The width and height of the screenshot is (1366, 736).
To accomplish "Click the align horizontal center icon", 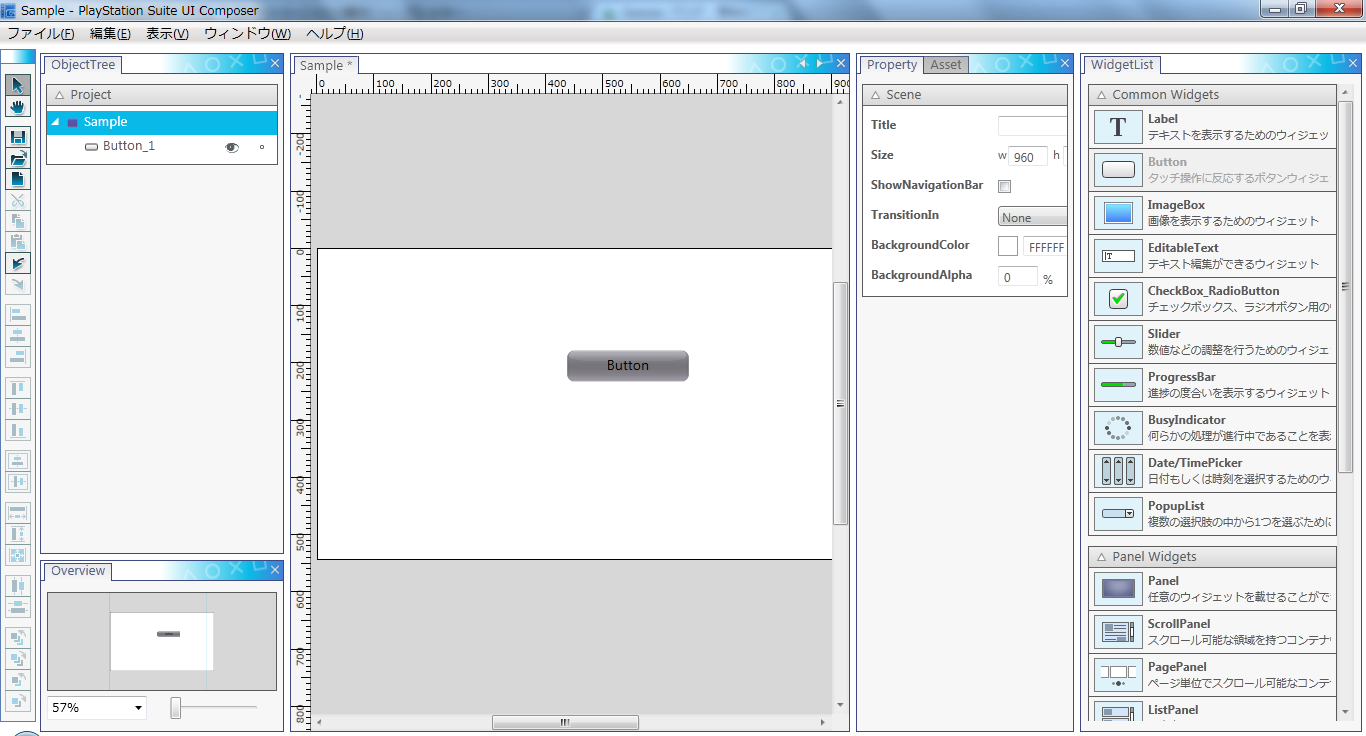I will tap(18, 336).
